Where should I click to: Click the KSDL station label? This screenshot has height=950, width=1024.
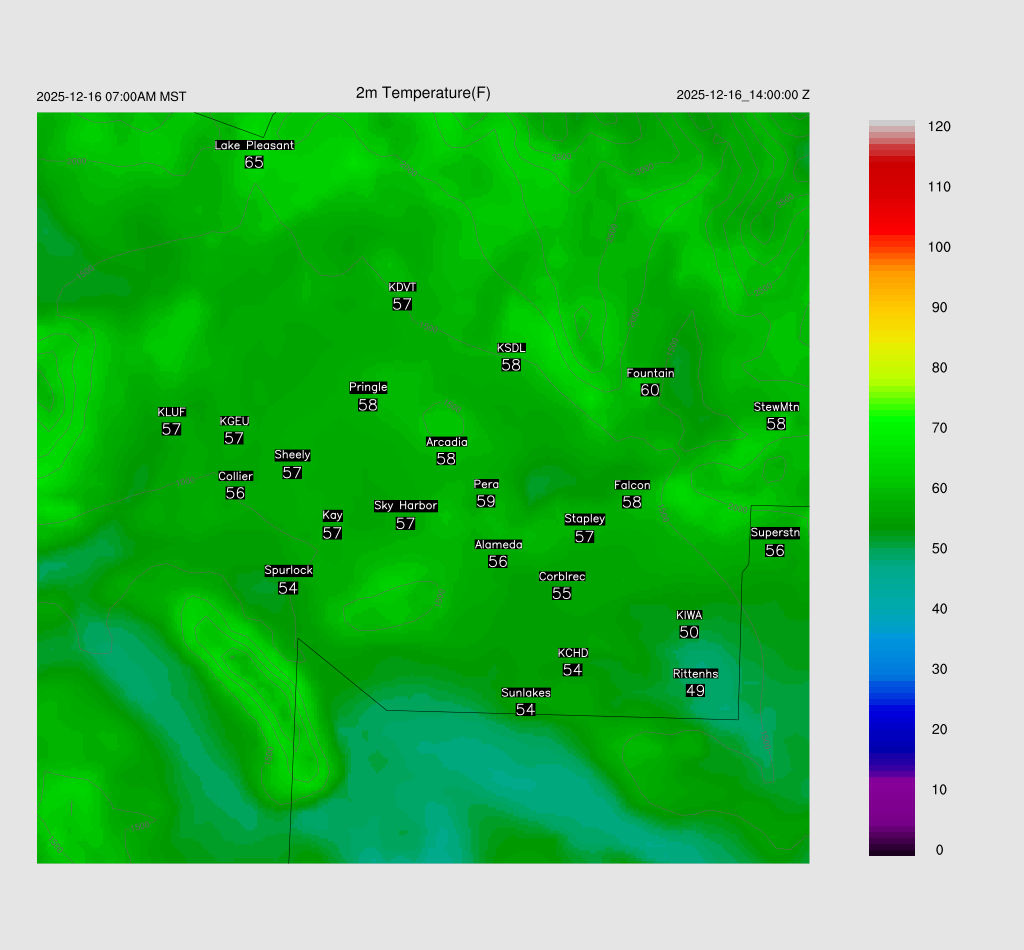pyautogui.click(x=511, y=348)
